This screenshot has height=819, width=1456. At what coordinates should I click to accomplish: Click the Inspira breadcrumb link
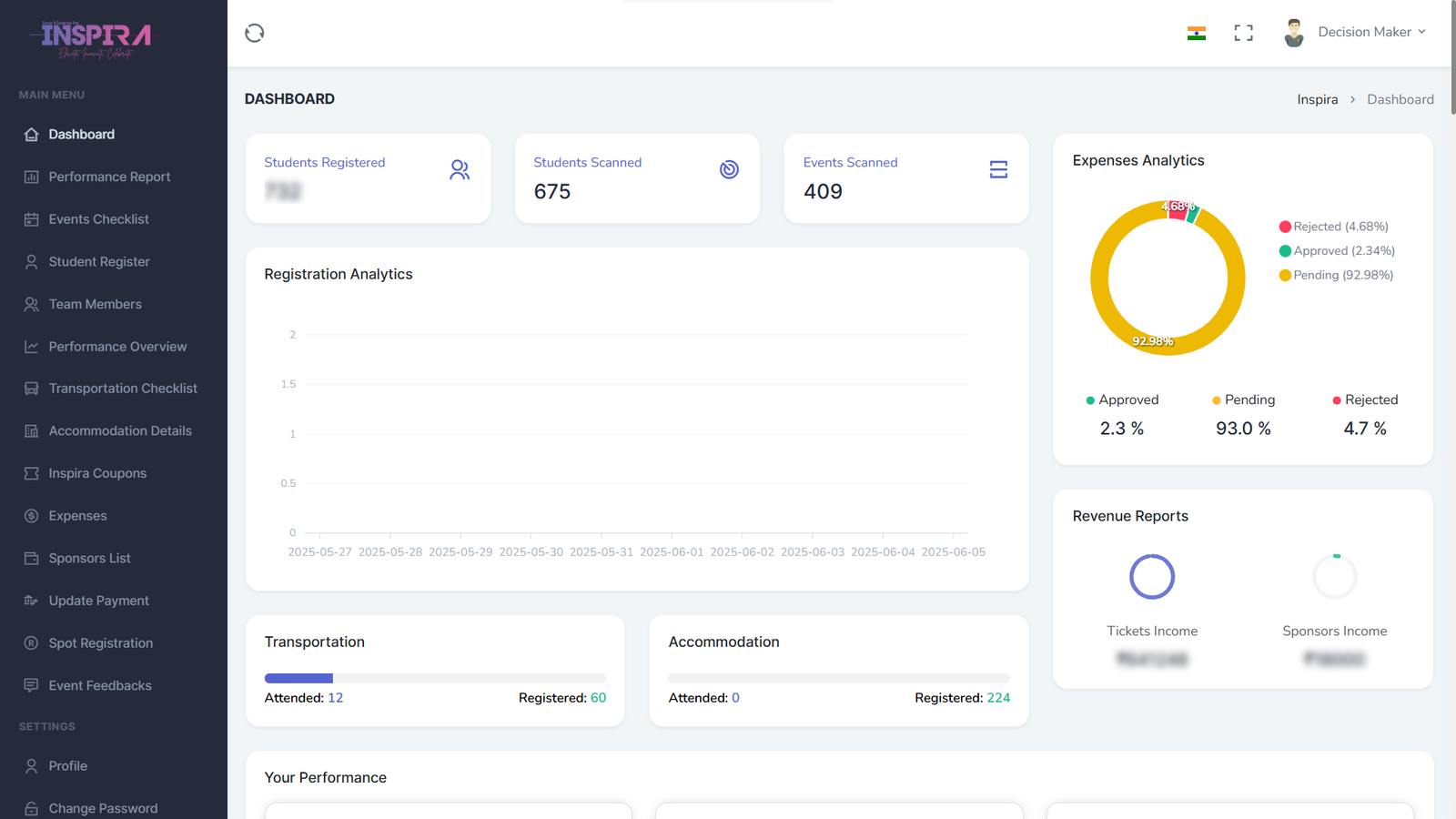click(1317, 99)
